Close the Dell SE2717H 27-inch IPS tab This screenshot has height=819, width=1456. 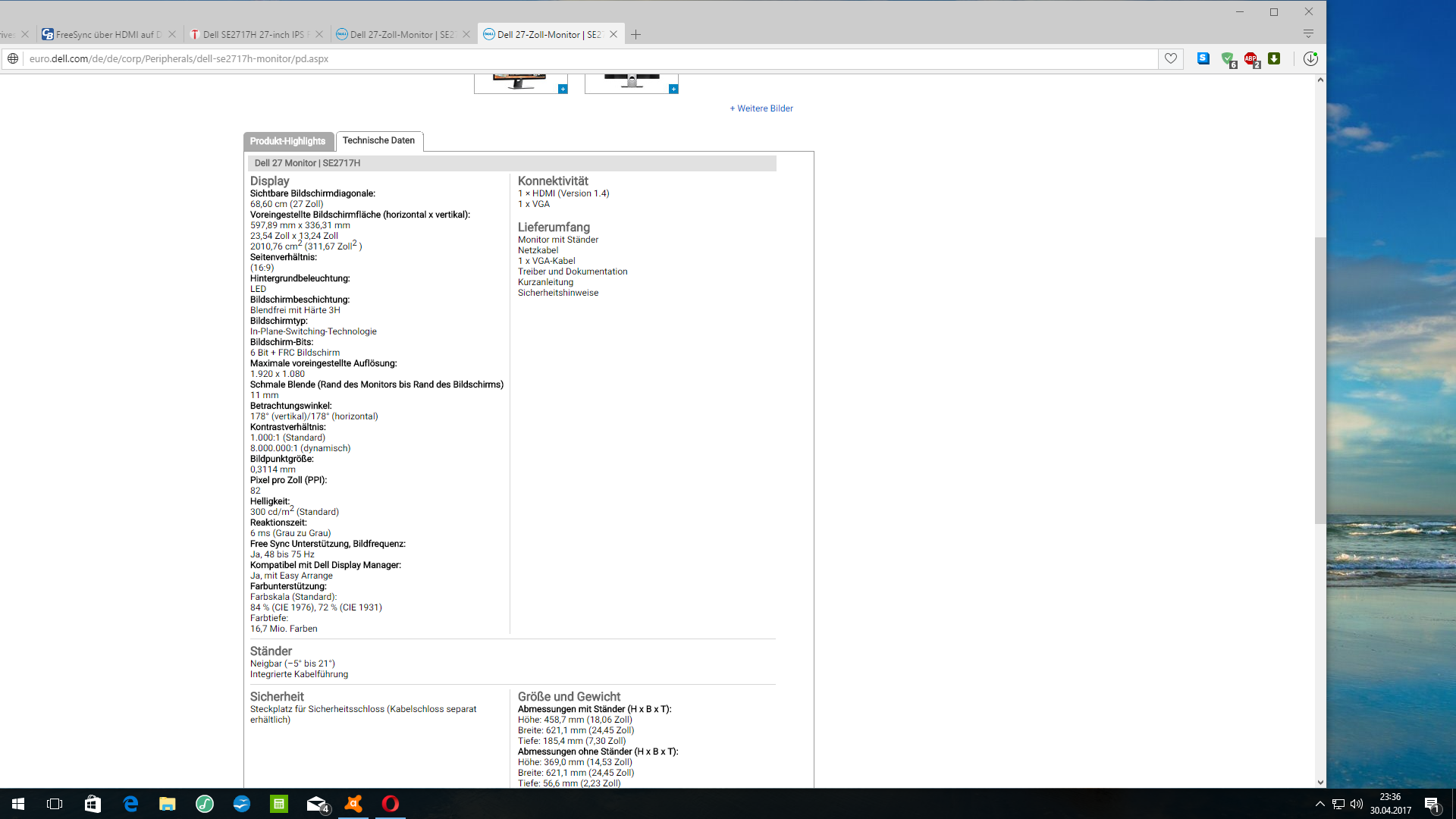coord(319,34)
